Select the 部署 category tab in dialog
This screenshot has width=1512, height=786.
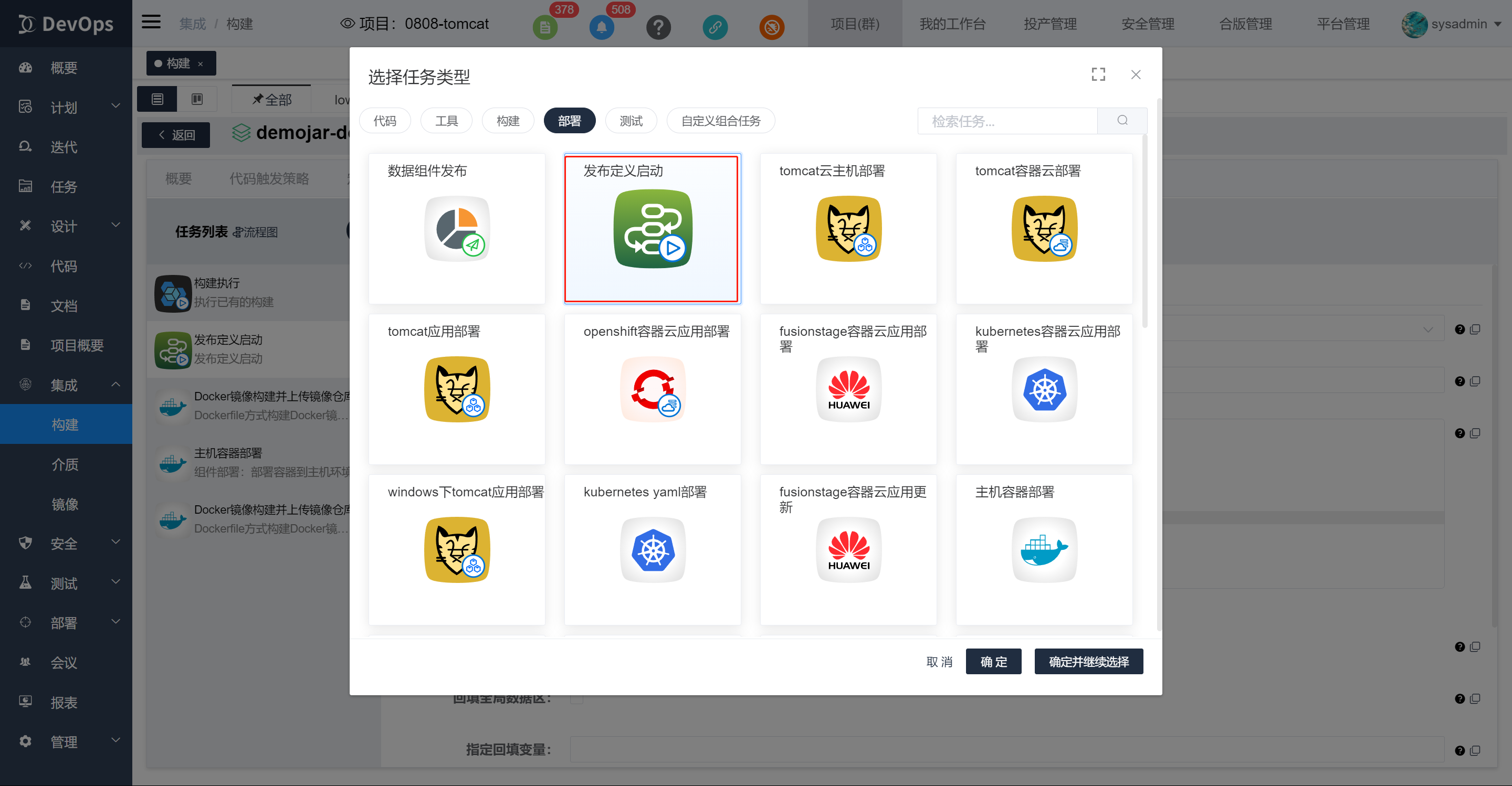[569, 121]
